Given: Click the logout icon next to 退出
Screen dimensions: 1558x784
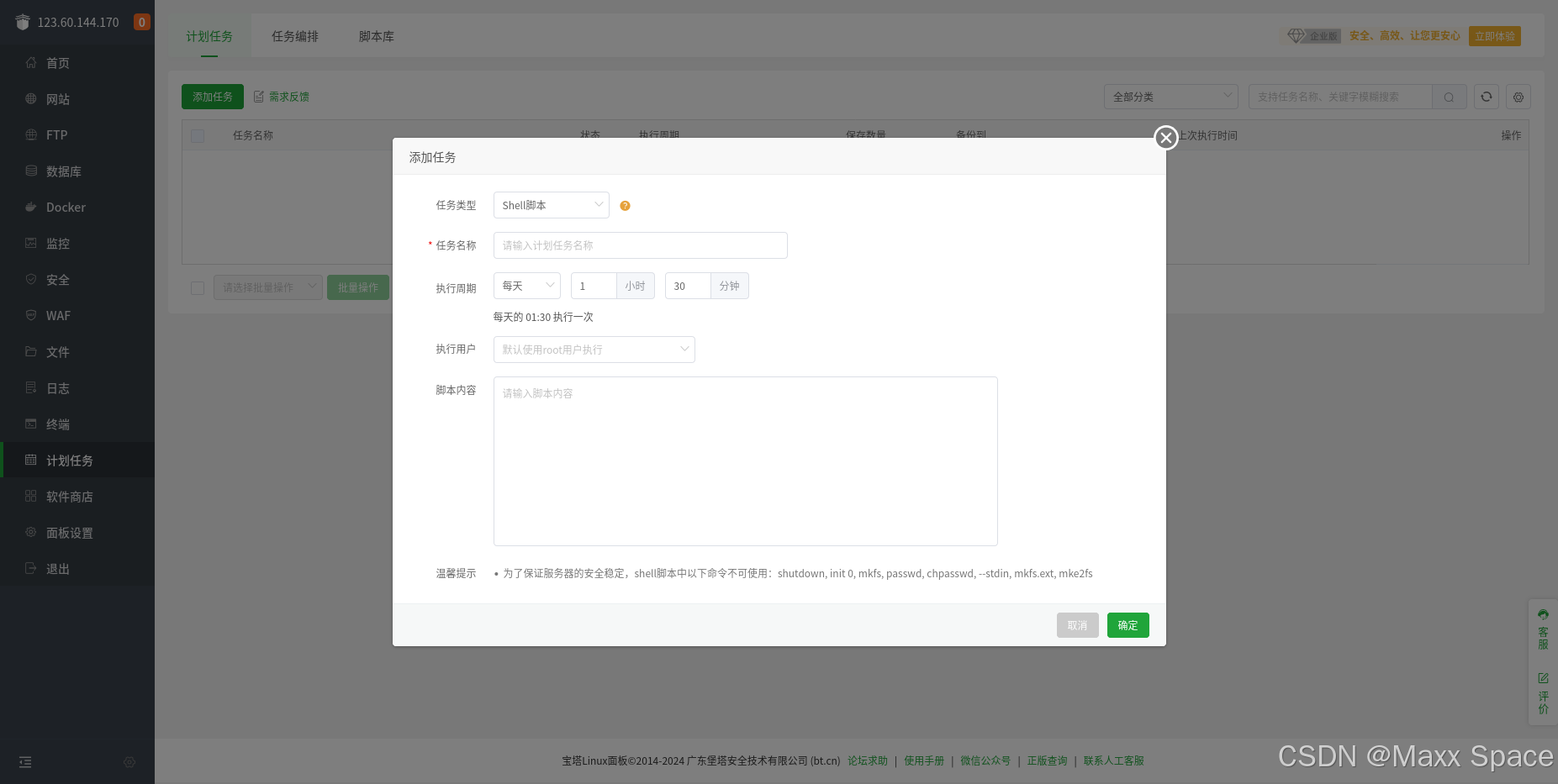Looking at the screenshot, I should pos(31,568).
